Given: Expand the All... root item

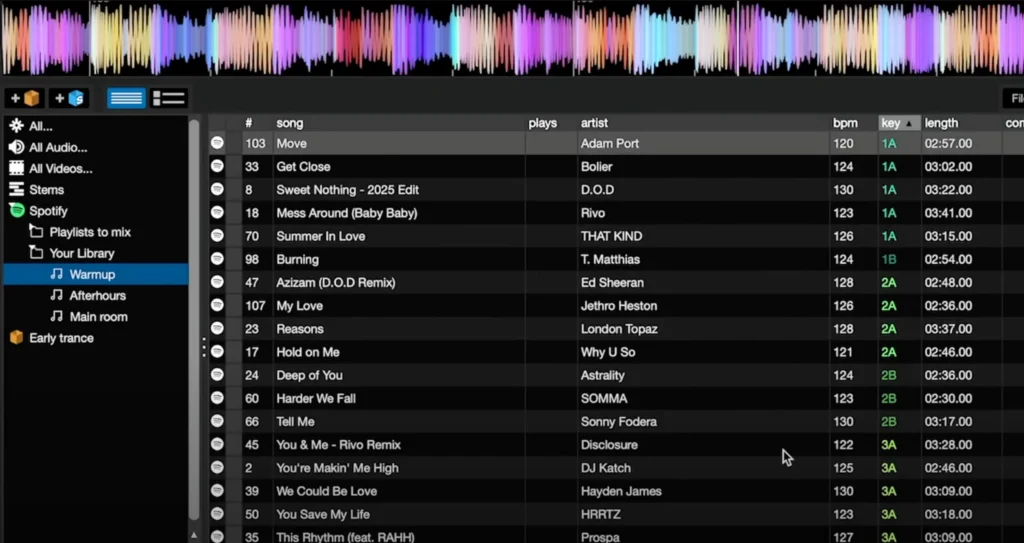Looking at the screenshot, I should tap(40, 127).
